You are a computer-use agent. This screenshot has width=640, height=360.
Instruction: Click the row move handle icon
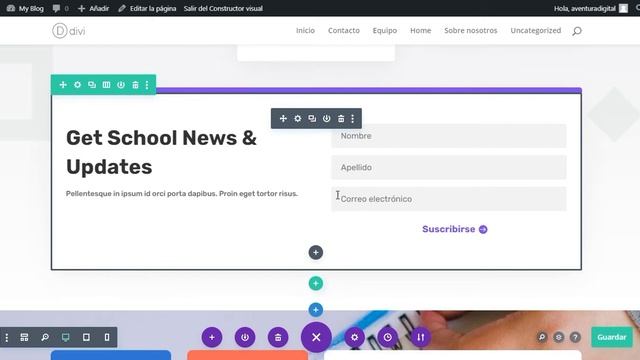63,84
